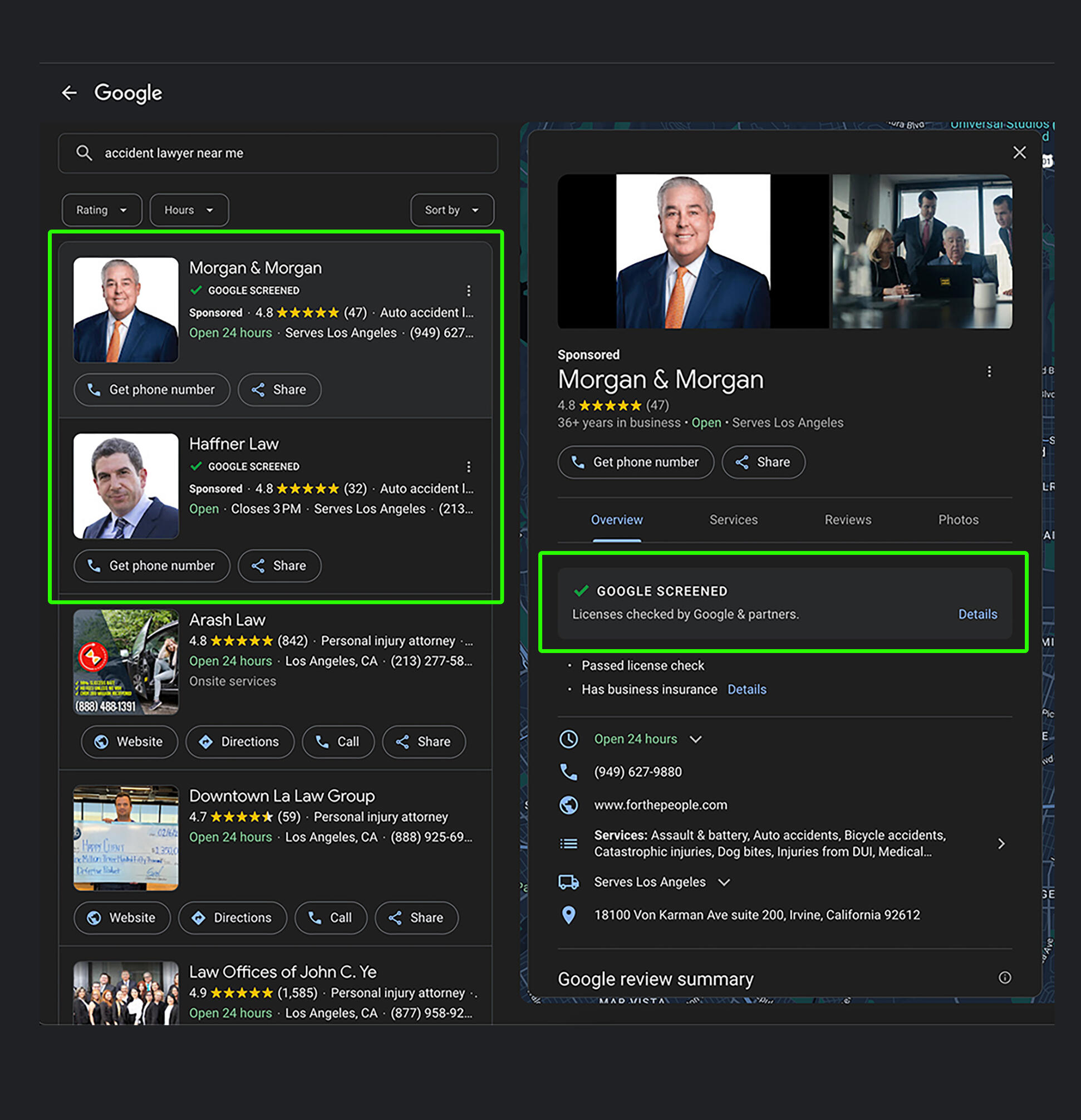Open the large portrait photo in detail panel
The width and height of the screenshot is (1081, 1120).
tap(692, 252)
